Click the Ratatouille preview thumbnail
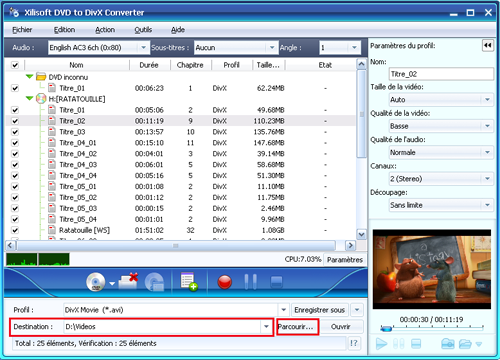 (432, 269)
